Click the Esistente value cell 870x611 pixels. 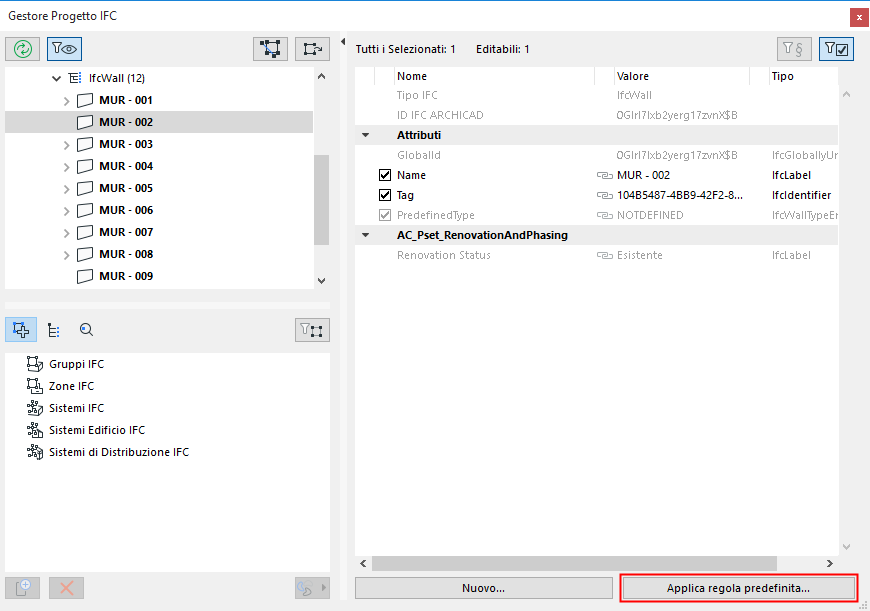pos(640,255)
